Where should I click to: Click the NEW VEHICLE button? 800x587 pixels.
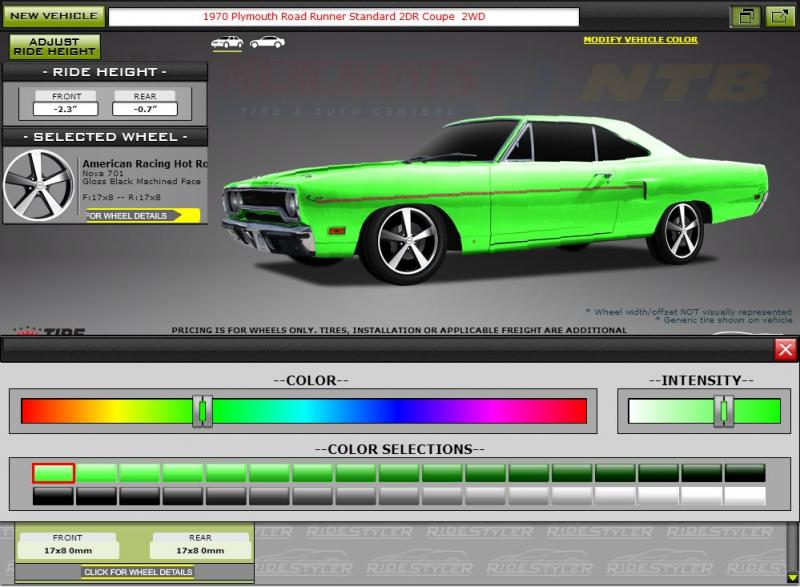click(x=54, y=16)
